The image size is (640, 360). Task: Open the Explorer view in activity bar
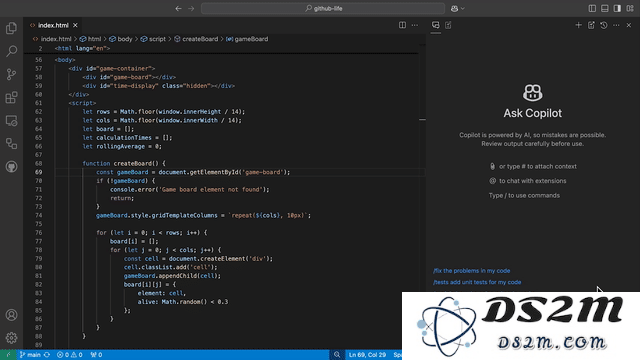click(x=11, y=28)
